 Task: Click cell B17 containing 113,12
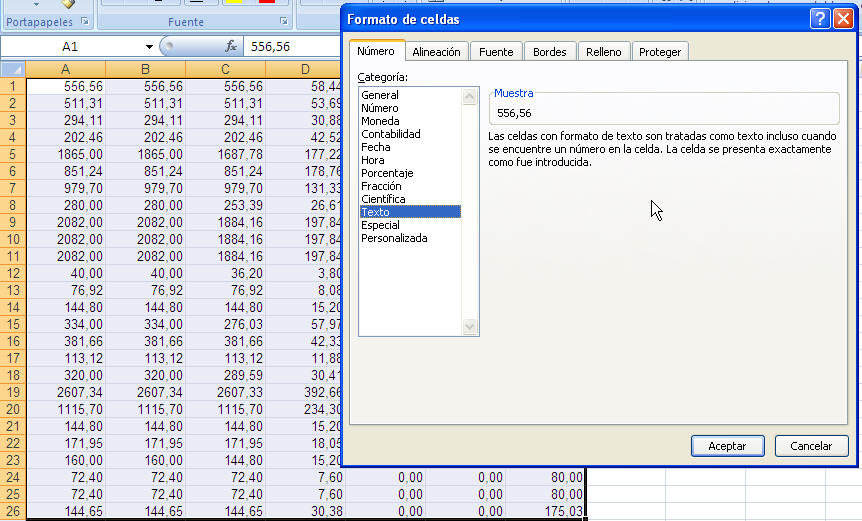146,358
